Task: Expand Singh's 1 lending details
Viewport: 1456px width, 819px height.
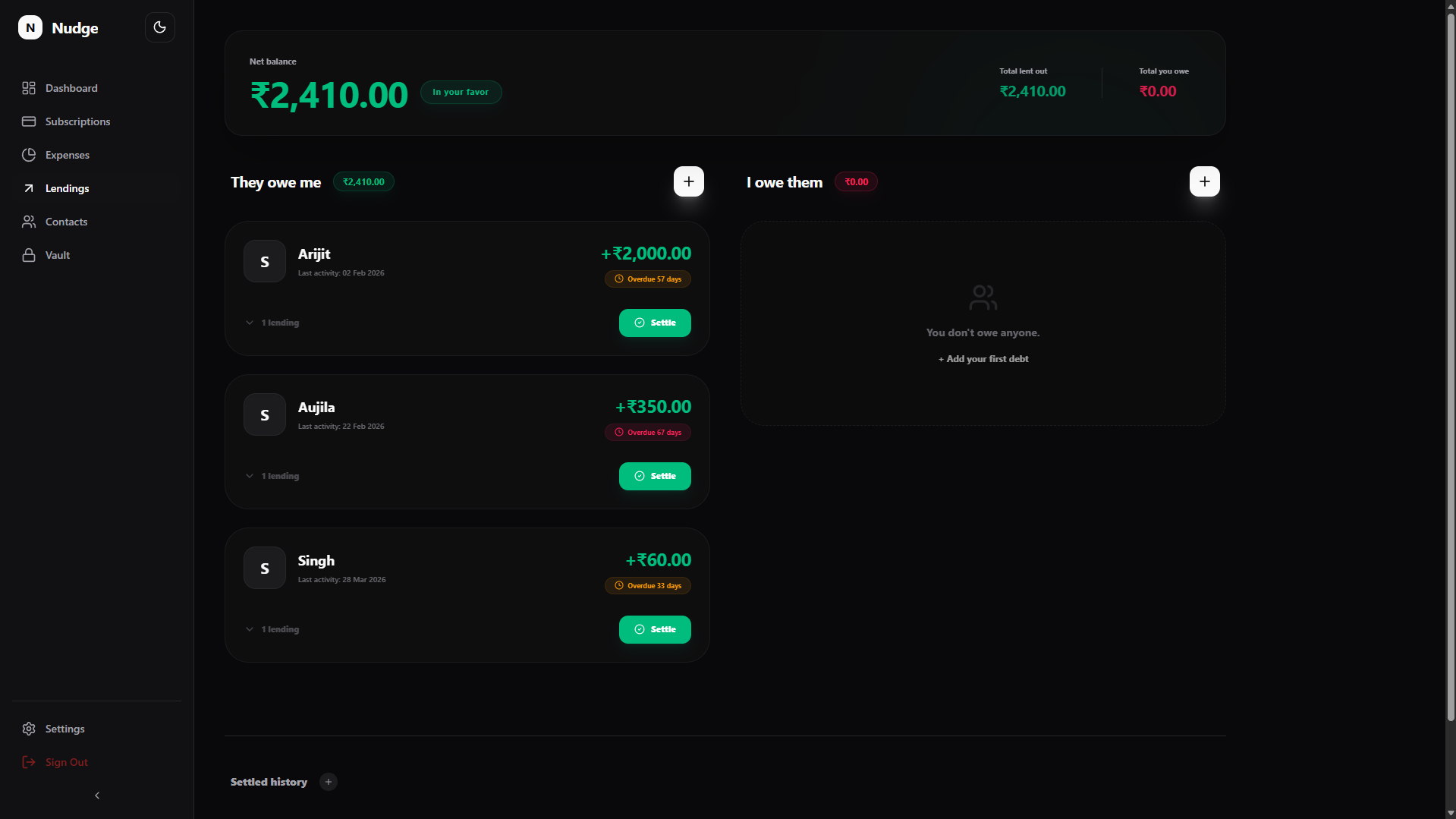Action: 272,628
